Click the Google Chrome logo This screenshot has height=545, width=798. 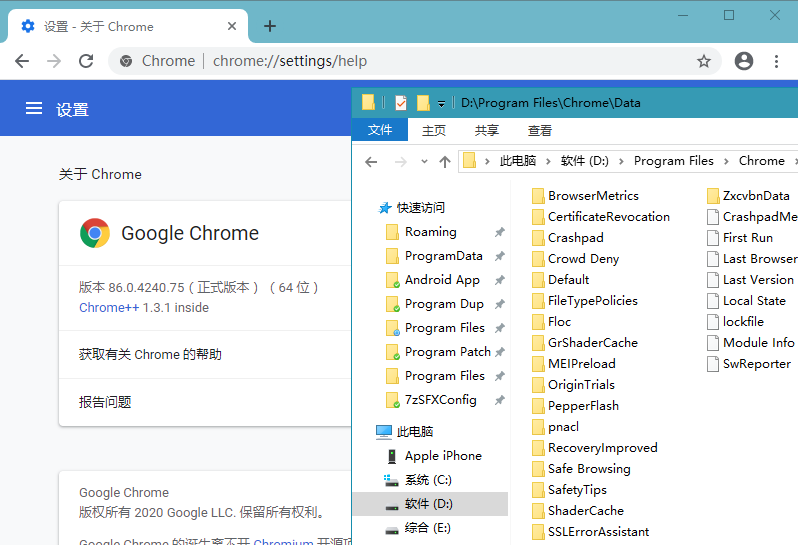click(95, 233)
